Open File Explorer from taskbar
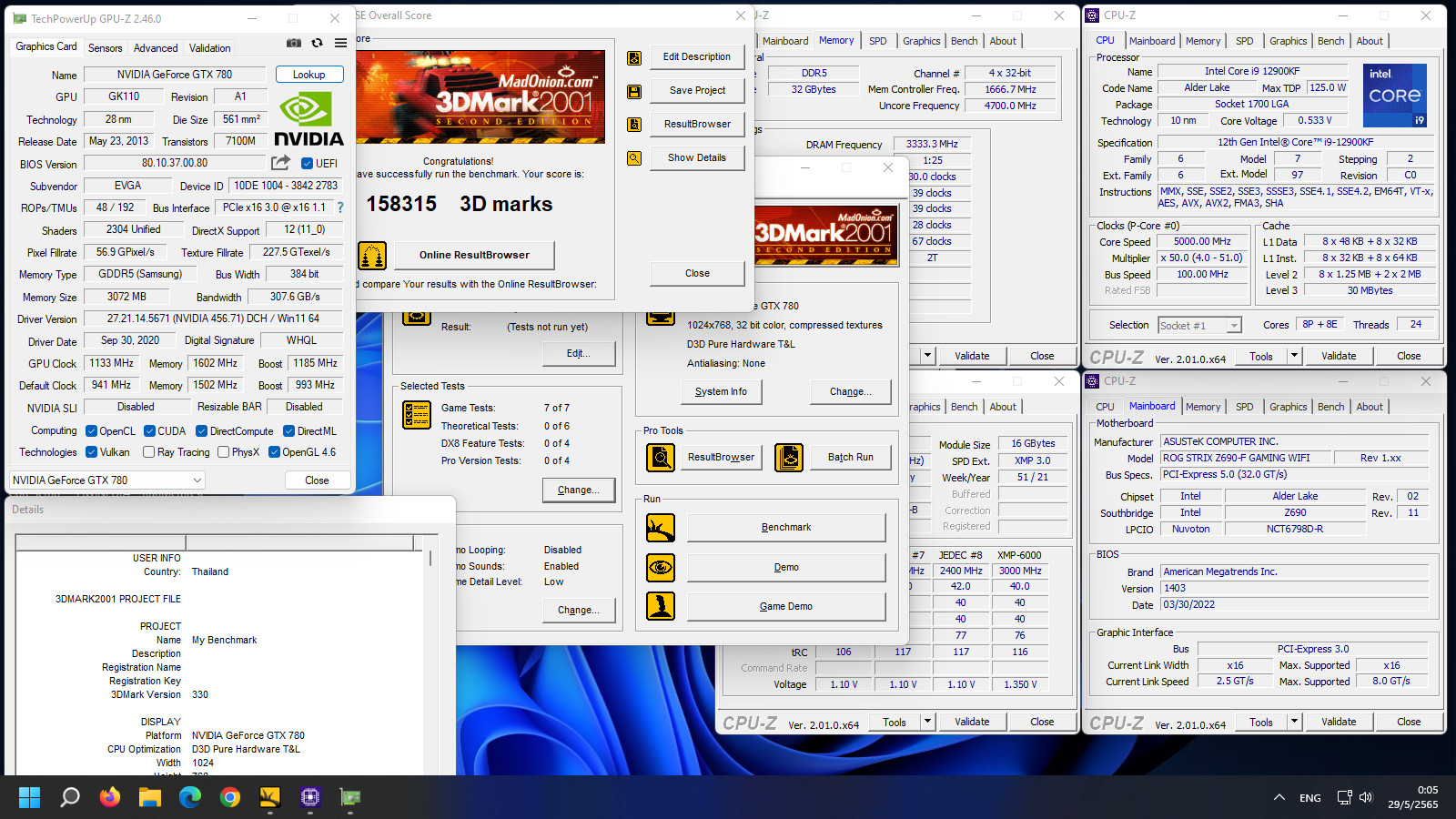The width and height of the screenshot is (1456, 819). tap(150, 798)
